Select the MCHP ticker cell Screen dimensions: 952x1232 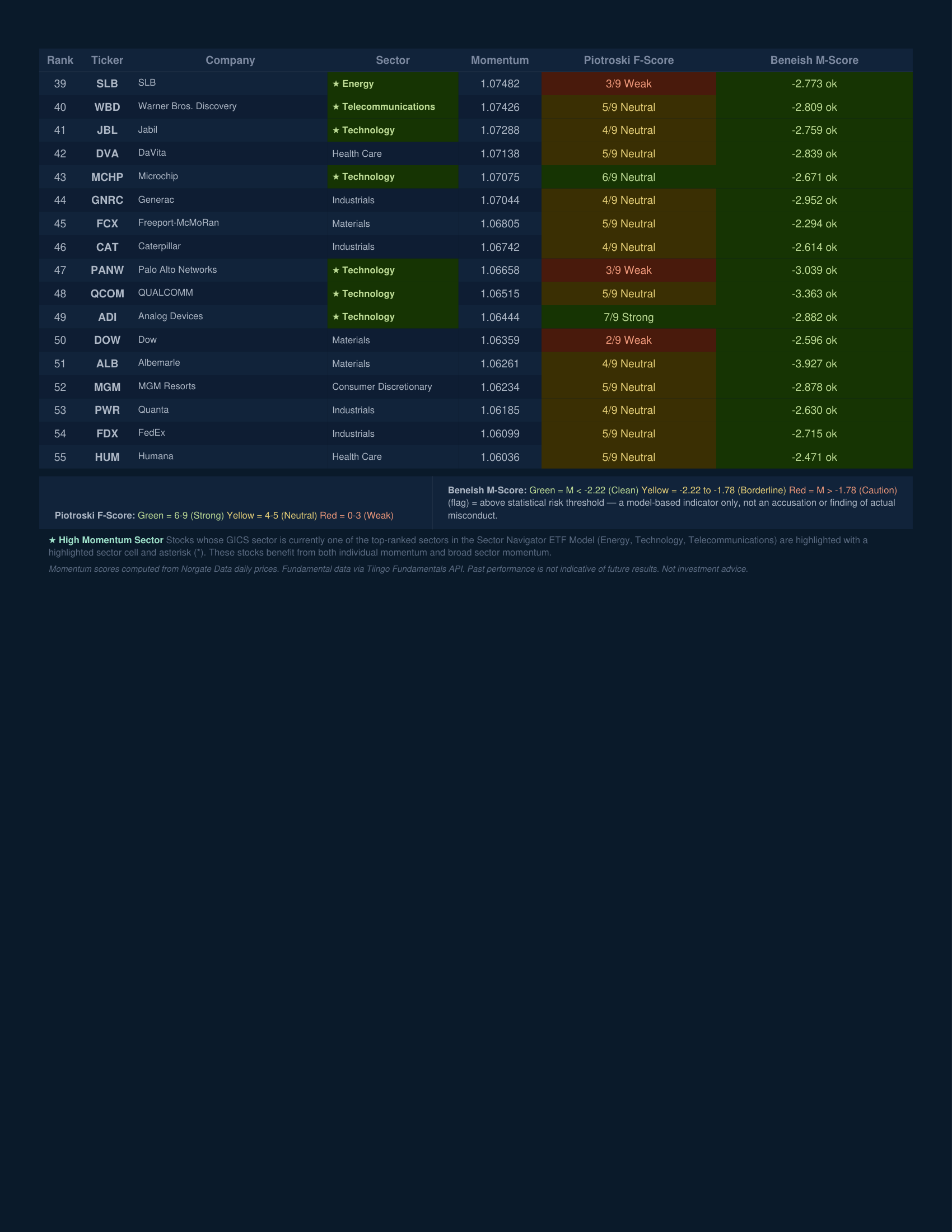pos(107,177)
